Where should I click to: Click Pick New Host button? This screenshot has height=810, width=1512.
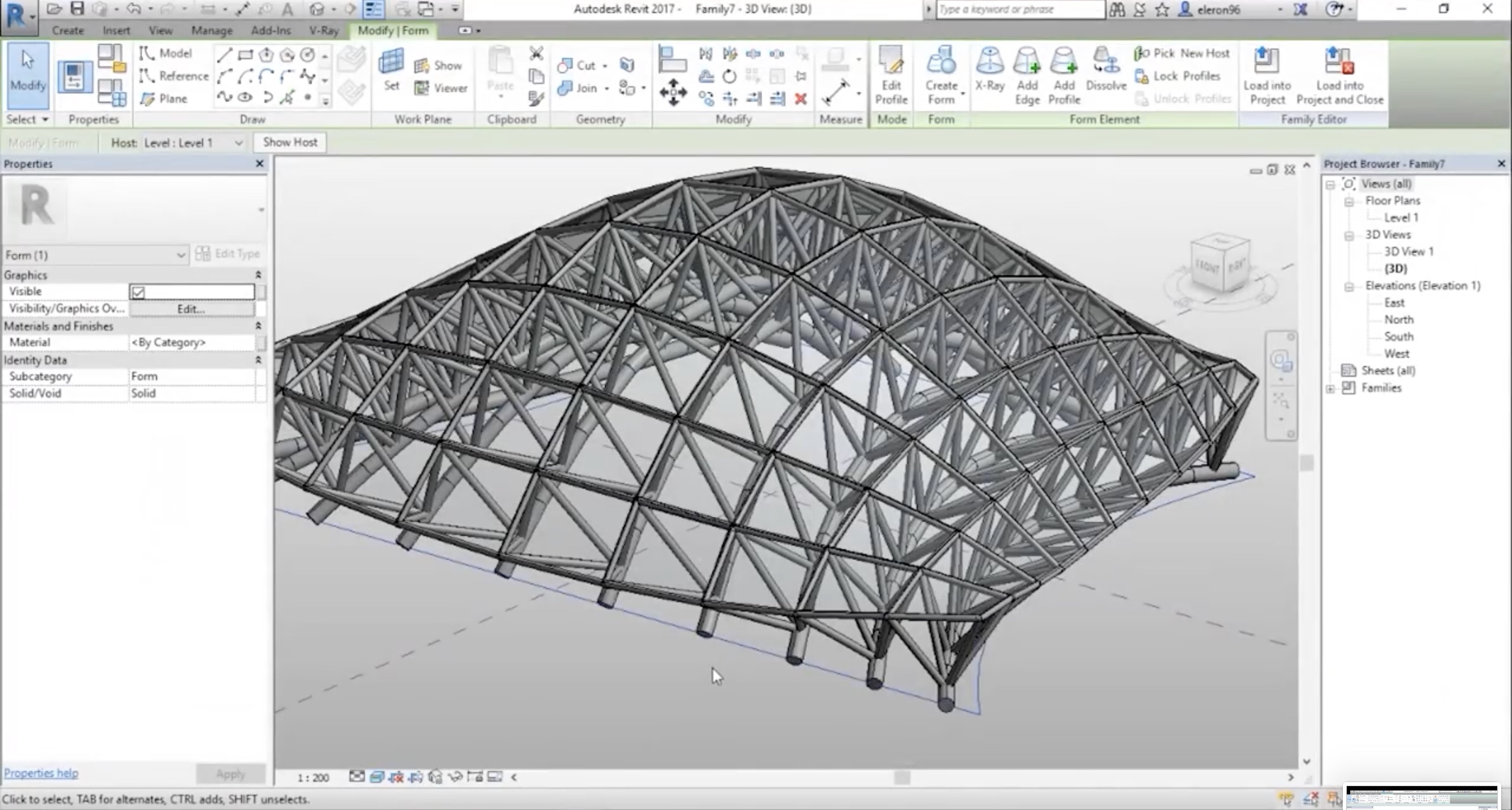click(x=1182, y=54)
